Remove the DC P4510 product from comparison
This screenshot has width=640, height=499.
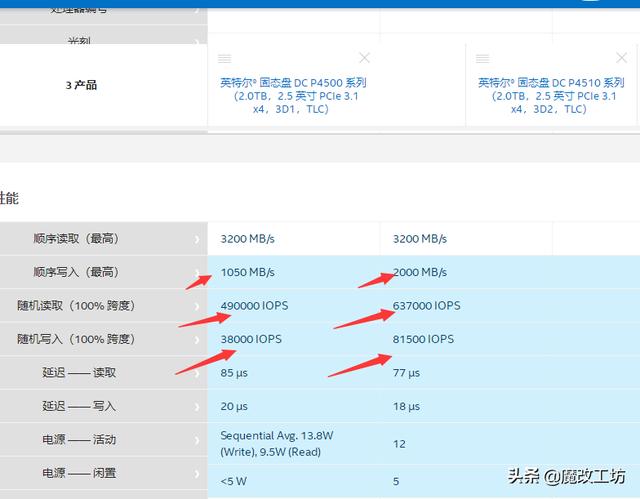point(622,58)
